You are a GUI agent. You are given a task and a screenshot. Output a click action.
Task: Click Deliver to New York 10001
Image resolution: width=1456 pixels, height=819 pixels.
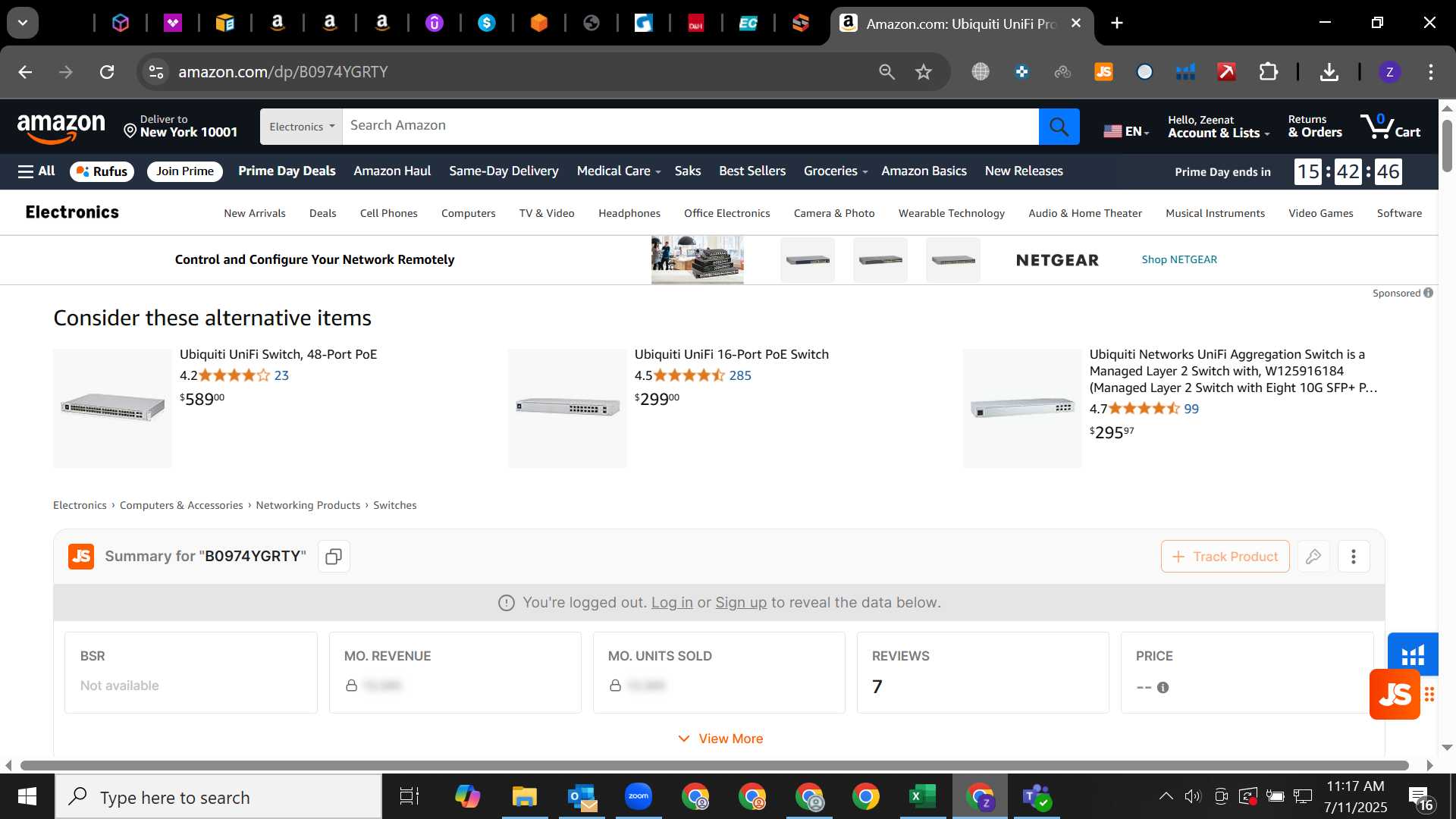[180, 127]
